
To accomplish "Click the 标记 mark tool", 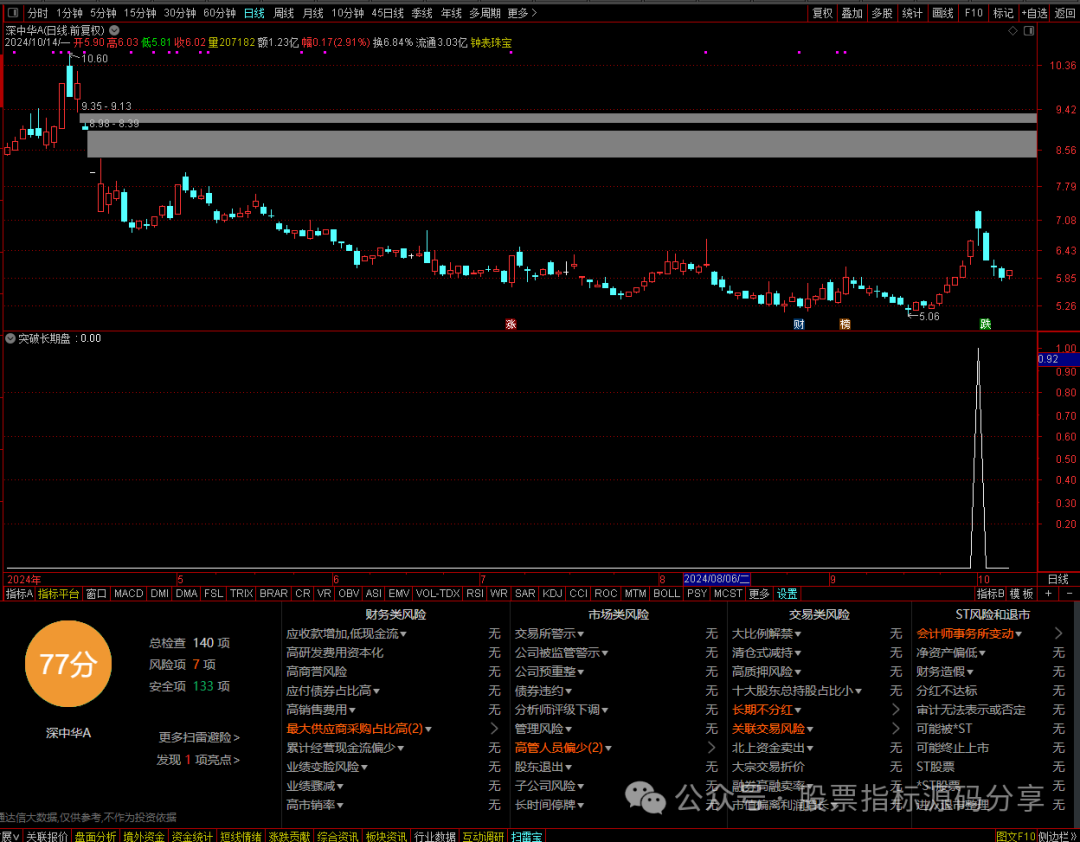I will (x=1003, y=13).
